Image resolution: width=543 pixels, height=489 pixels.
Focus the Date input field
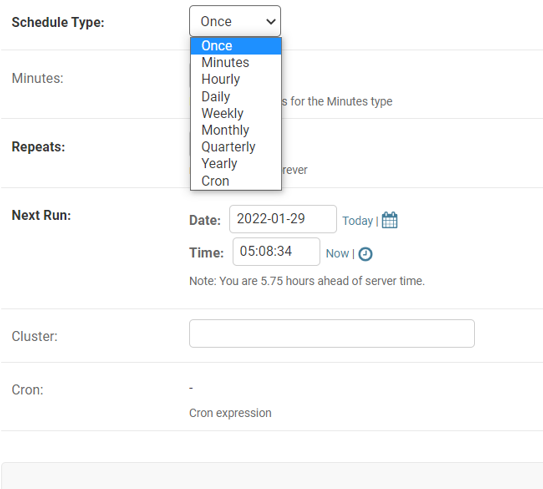coord(283,219)
